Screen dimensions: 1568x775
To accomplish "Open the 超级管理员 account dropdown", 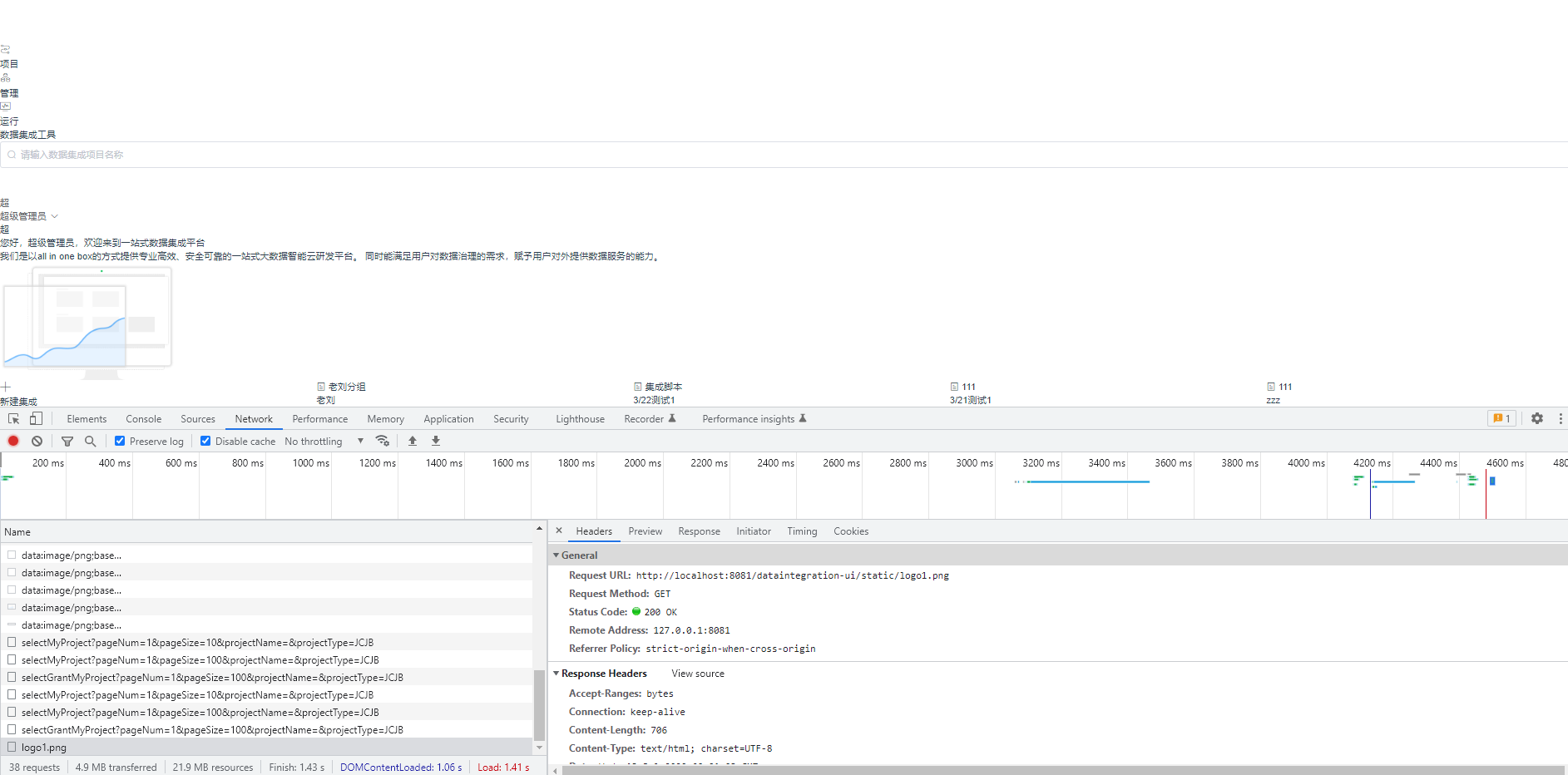I will (31, 215).
